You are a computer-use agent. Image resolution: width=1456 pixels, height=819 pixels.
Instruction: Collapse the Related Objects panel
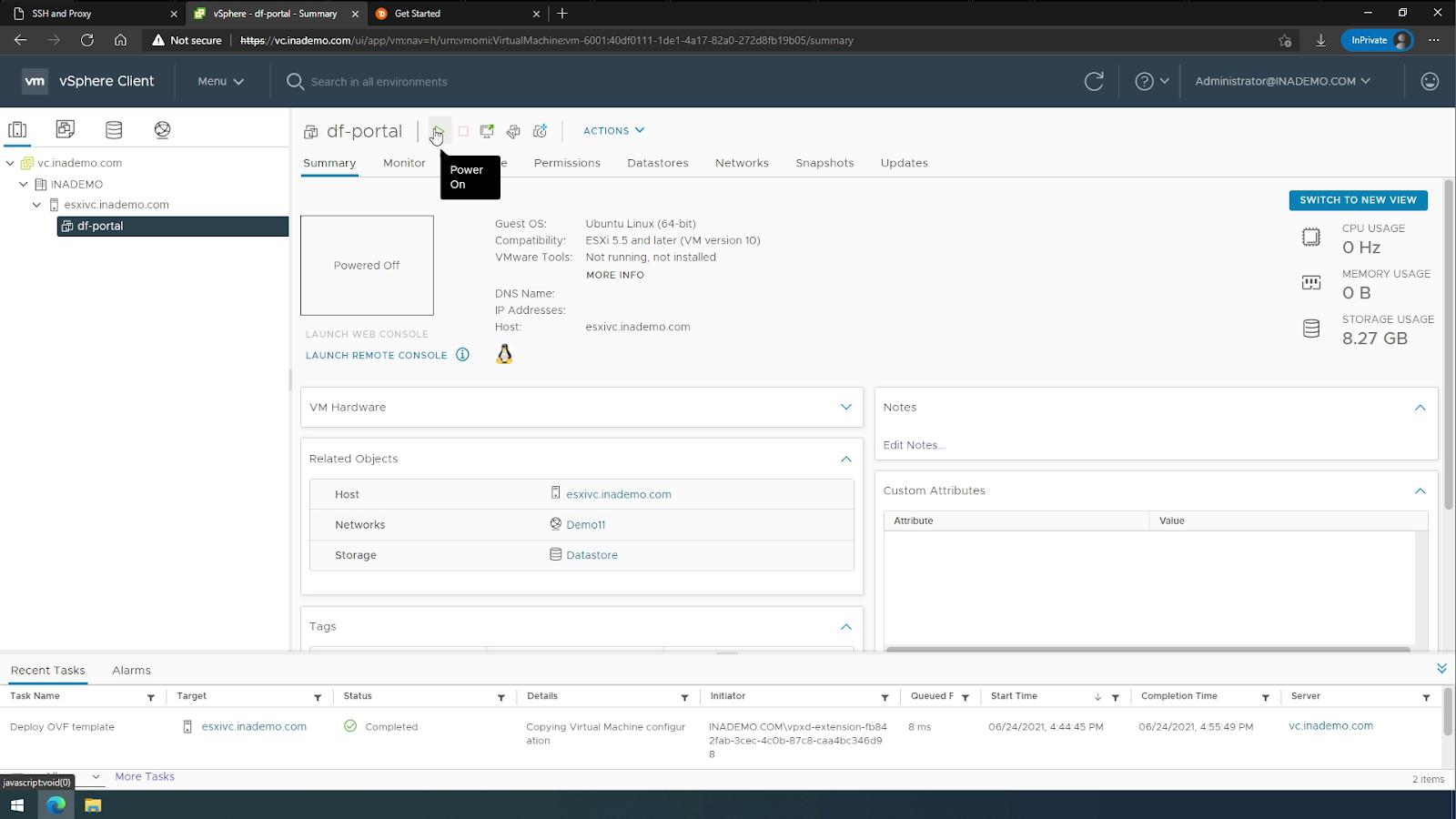tap(846, 459)
